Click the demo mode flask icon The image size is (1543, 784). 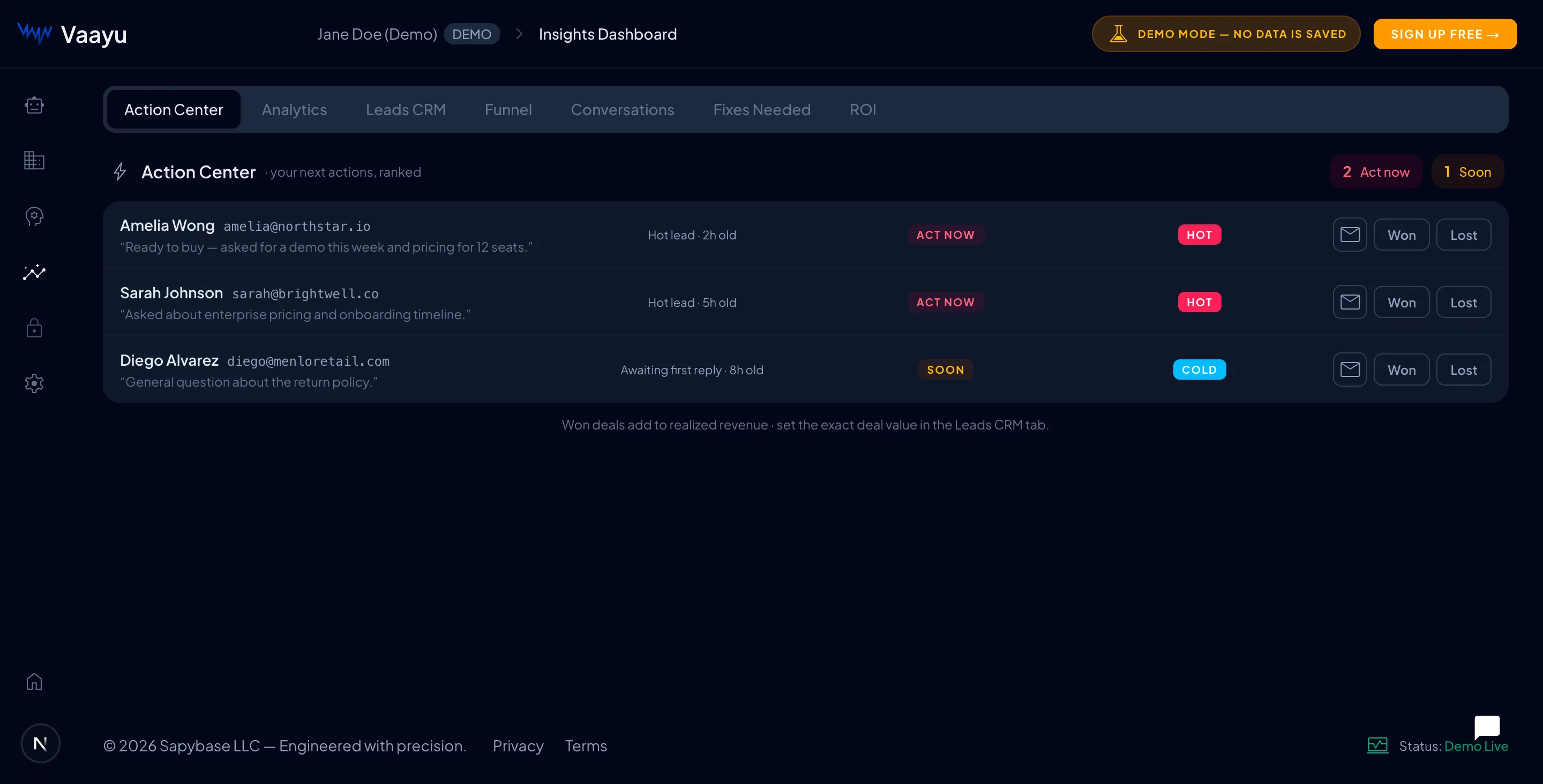(1118, 34)
